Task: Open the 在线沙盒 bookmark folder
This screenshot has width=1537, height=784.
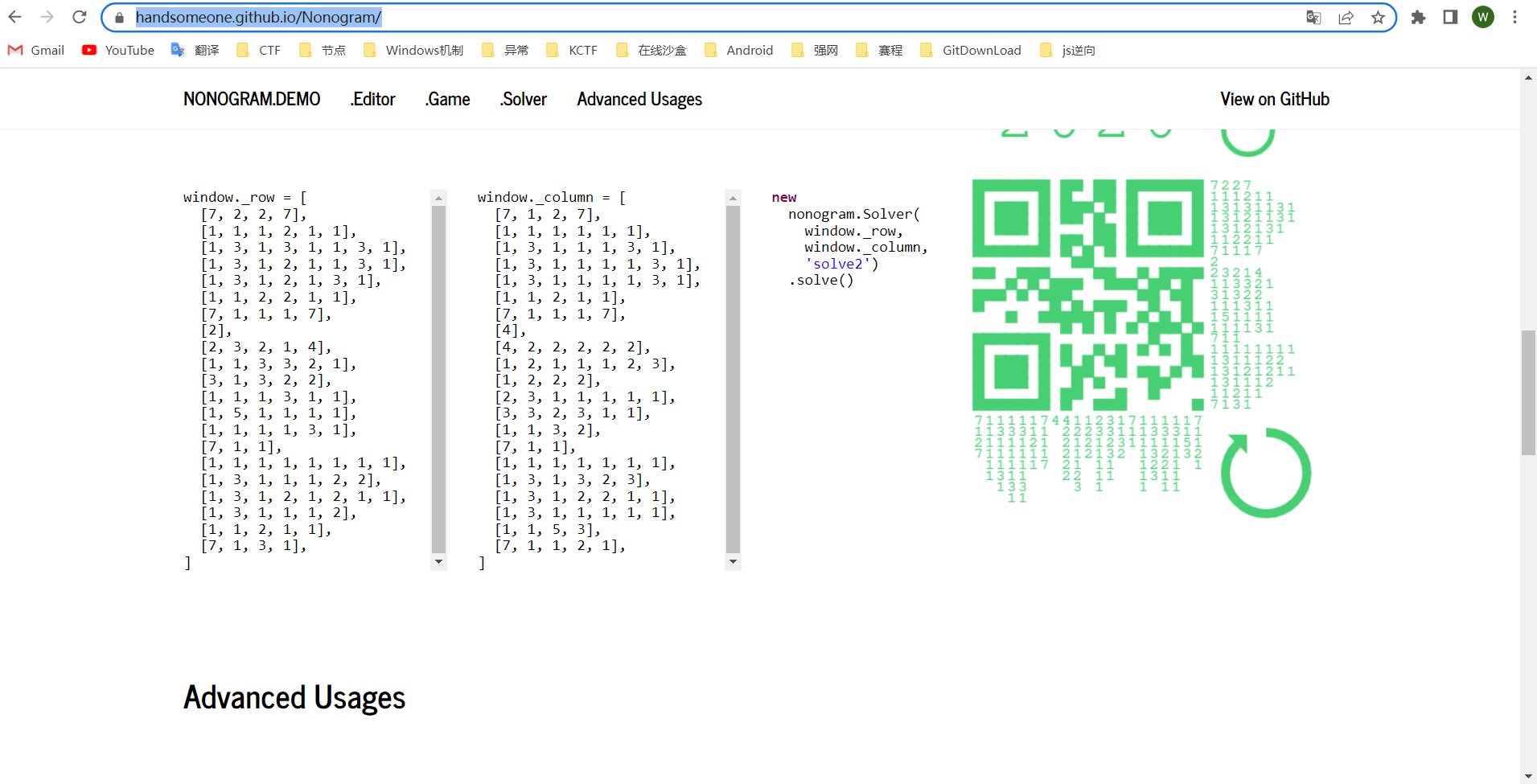Action: point(651,50)
